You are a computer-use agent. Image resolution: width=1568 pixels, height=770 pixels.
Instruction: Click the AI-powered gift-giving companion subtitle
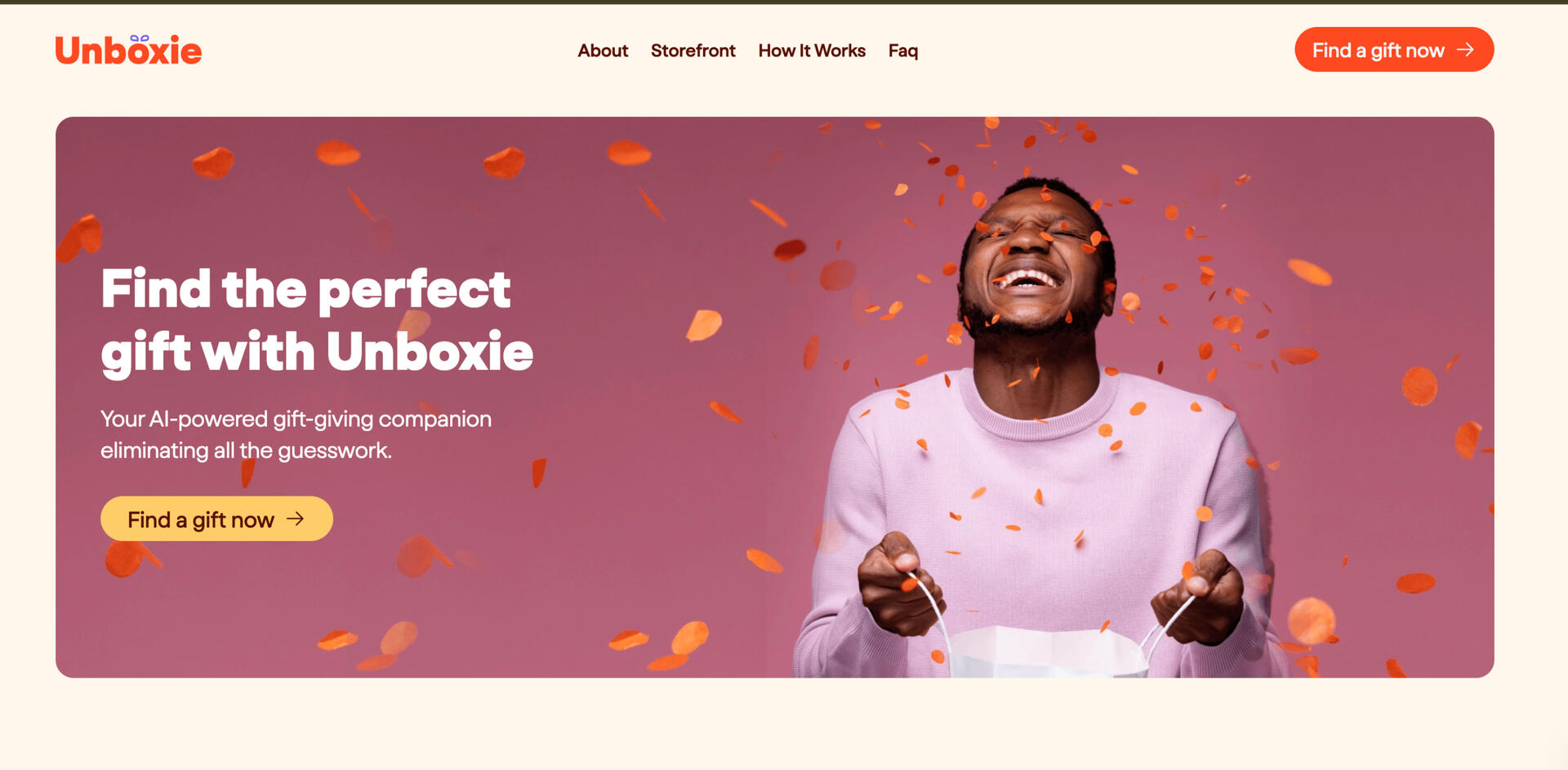point(296,434)
